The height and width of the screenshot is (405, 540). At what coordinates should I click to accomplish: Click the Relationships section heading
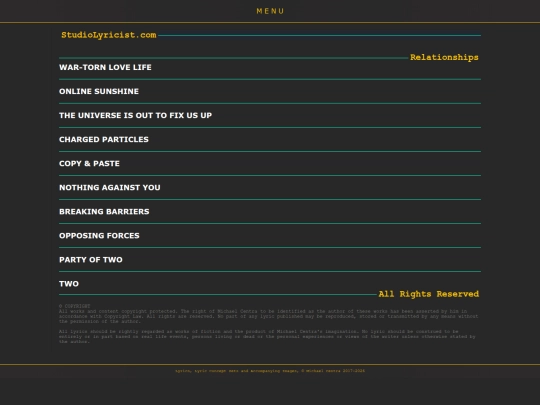(x=444, y=57)
